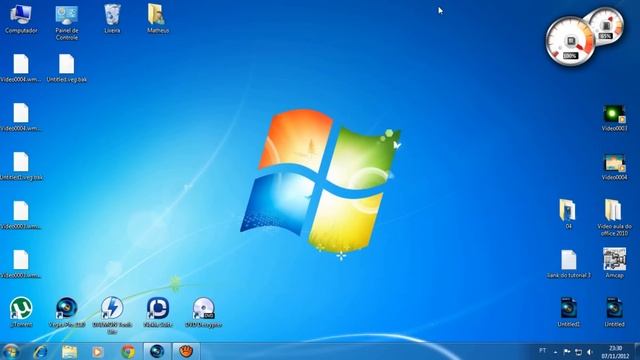640x360 pixels.
Task: Click the small memory meter gadget dial
Action: tap(607, 25)
